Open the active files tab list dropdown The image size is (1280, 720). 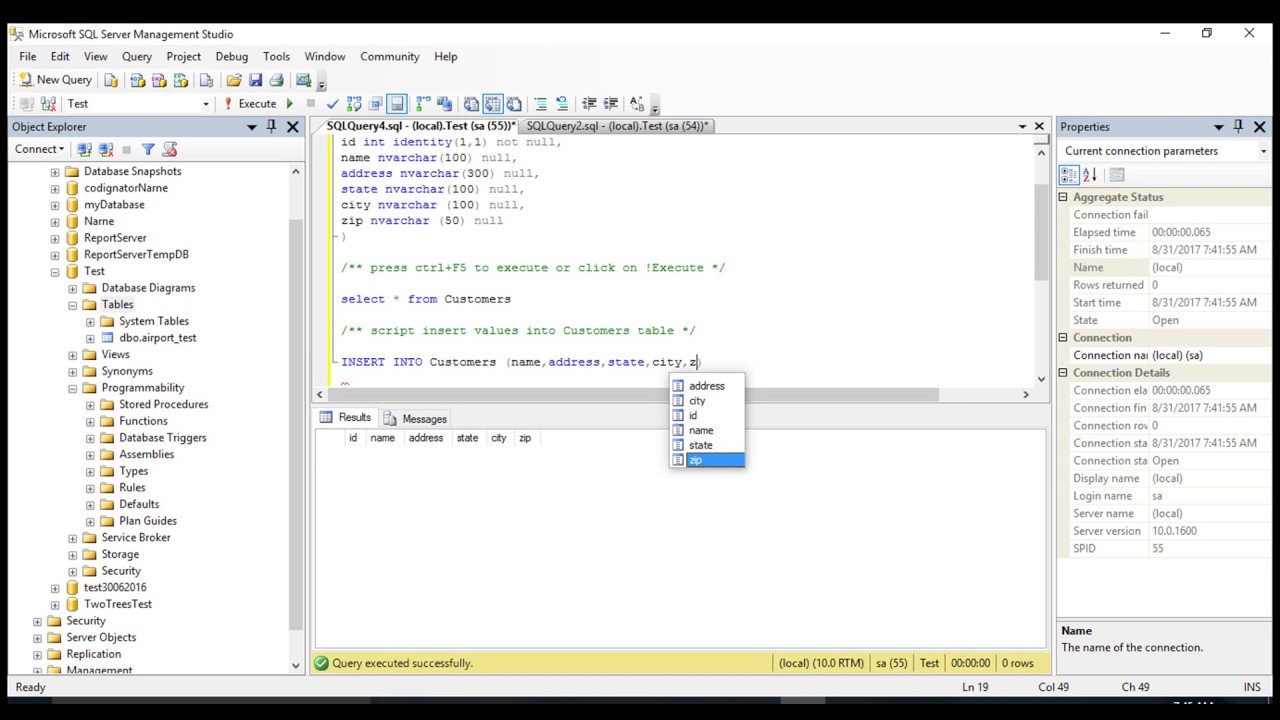coord(1022,127)
